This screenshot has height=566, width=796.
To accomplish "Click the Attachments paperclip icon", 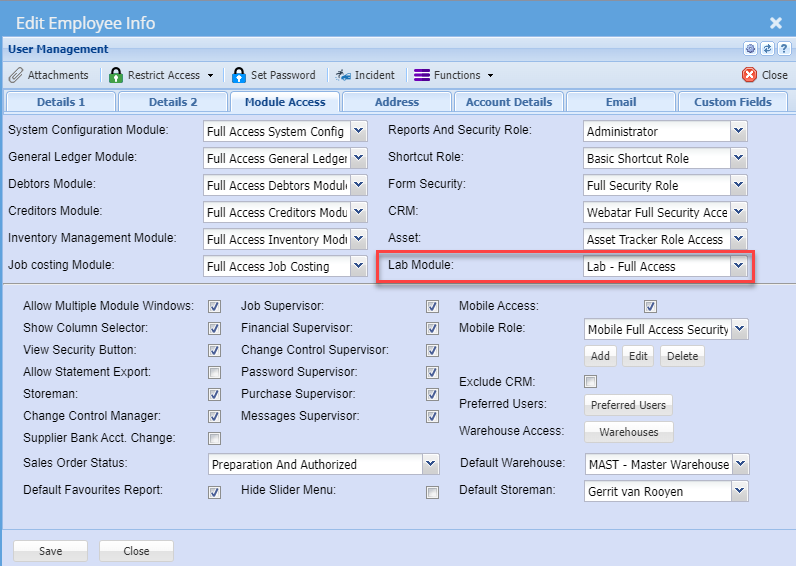I will pyautogui.click(x=16, y=75).
